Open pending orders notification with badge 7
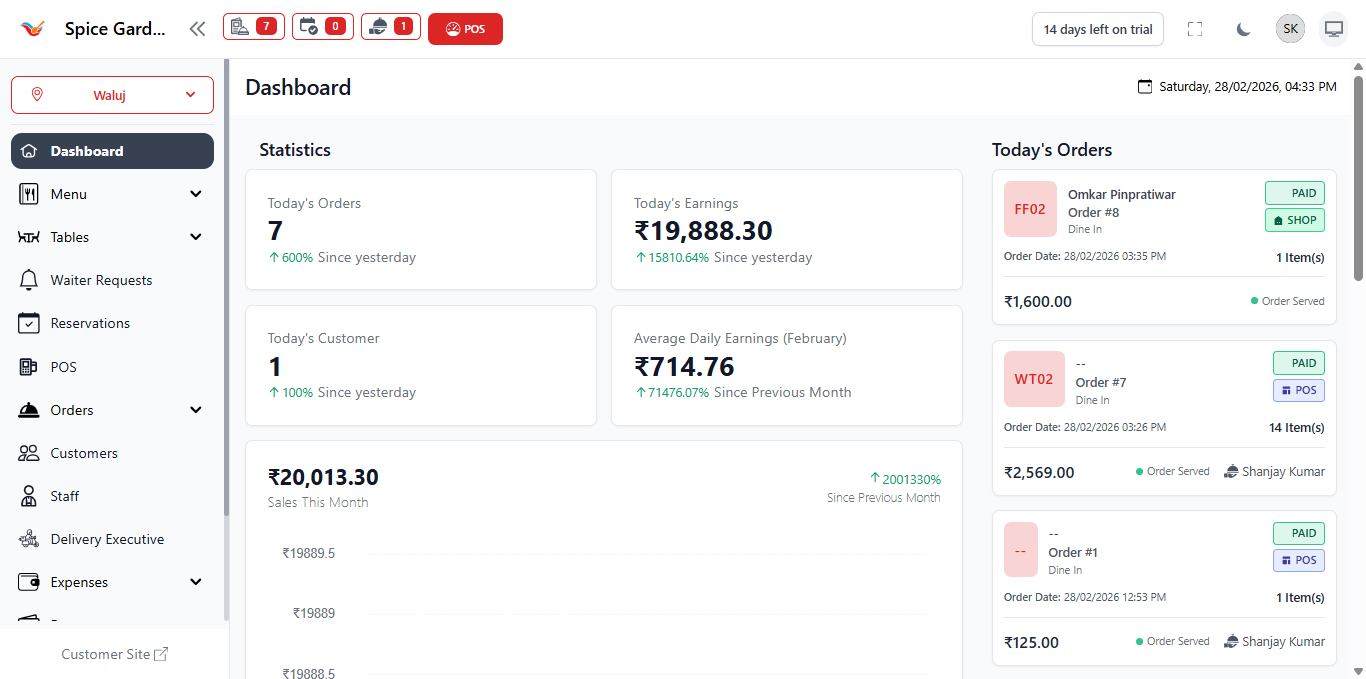This screenshot has width=1366, height=679. (x=253, y=28)
